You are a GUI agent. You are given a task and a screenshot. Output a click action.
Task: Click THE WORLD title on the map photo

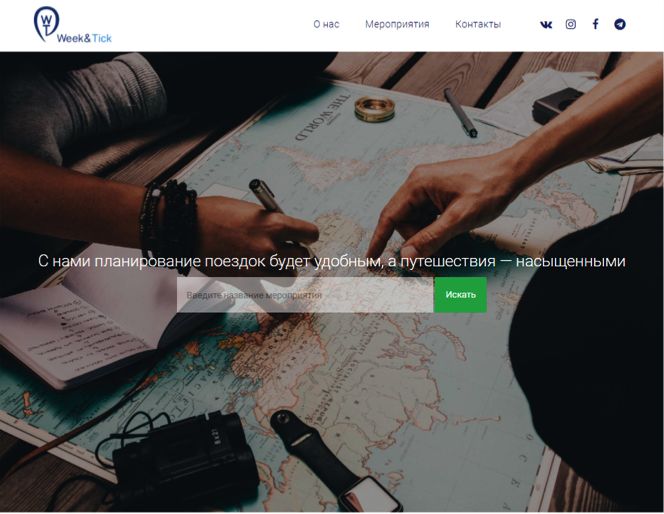[x=322, y=119]
